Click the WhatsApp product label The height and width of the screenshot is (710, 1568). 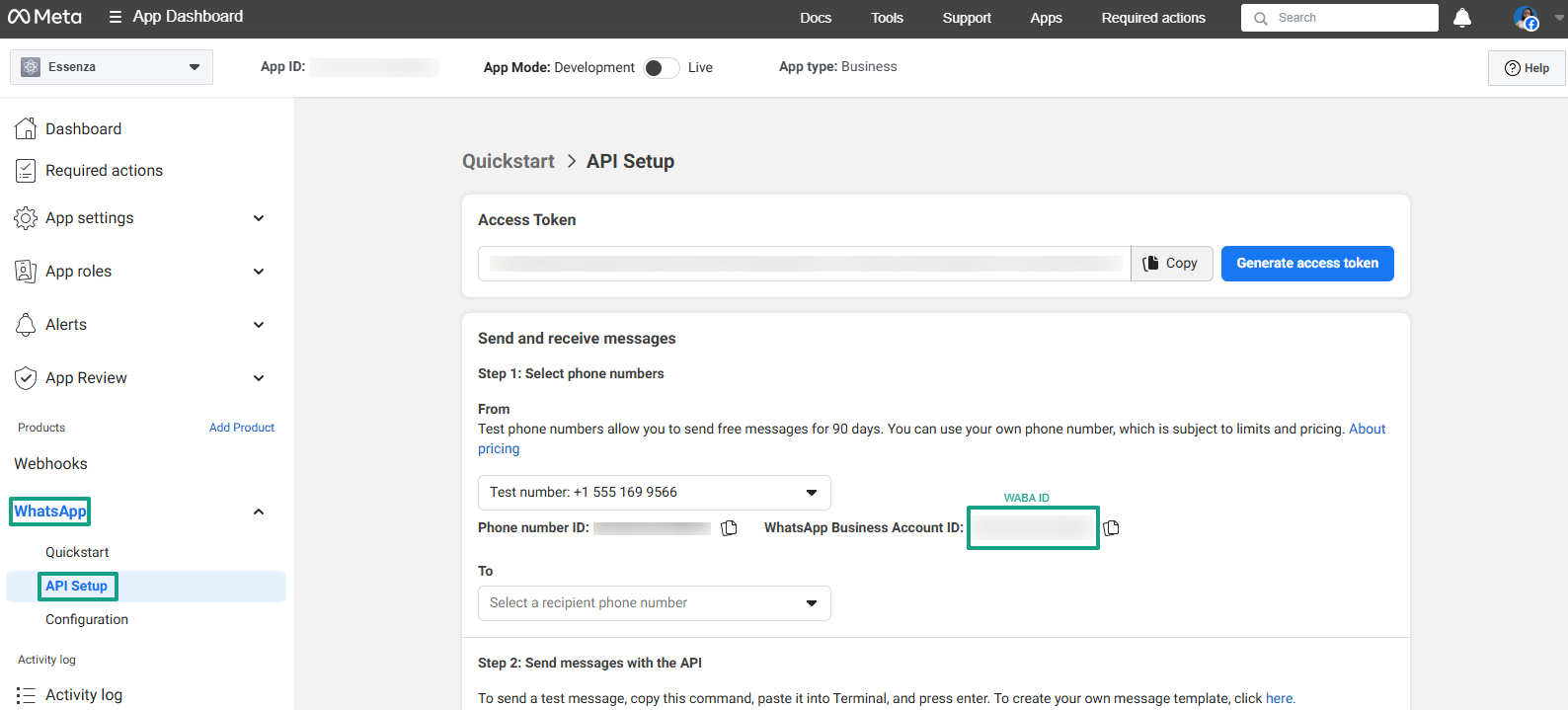tap(50, 512)
